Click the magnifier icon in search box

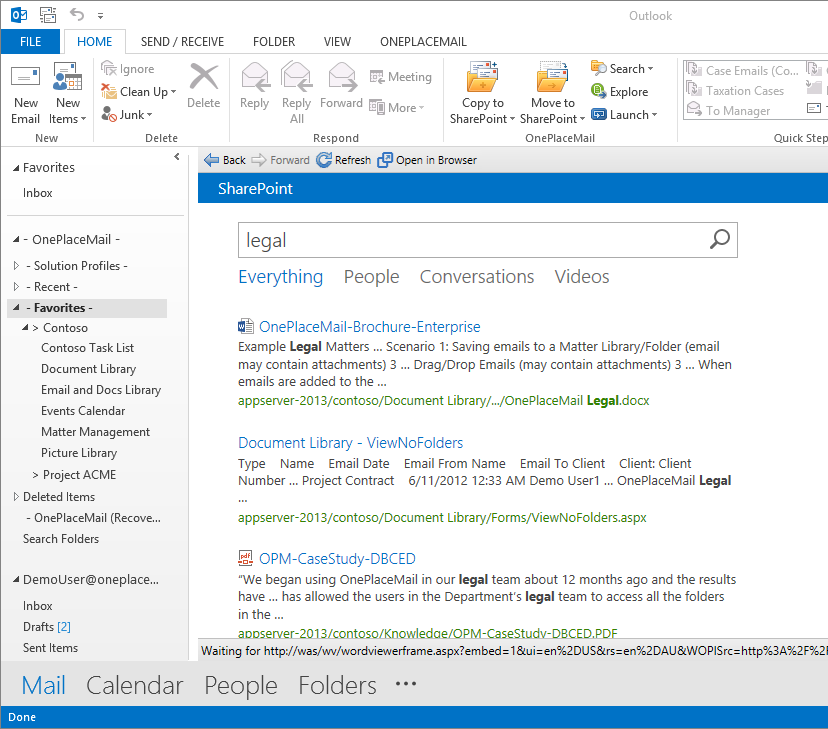pos(719,239)
